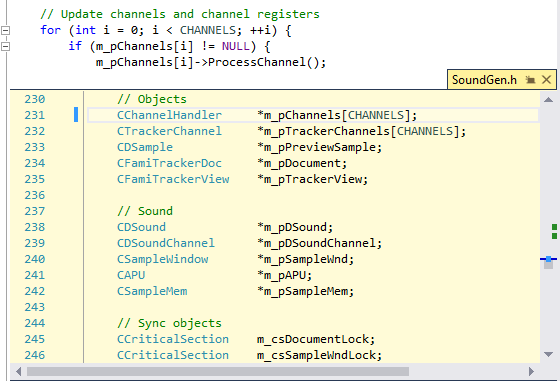This screenshot has height=381, width=560.
Task: Click the horizontal scrollbar left arrow
Action: (19, 371)
